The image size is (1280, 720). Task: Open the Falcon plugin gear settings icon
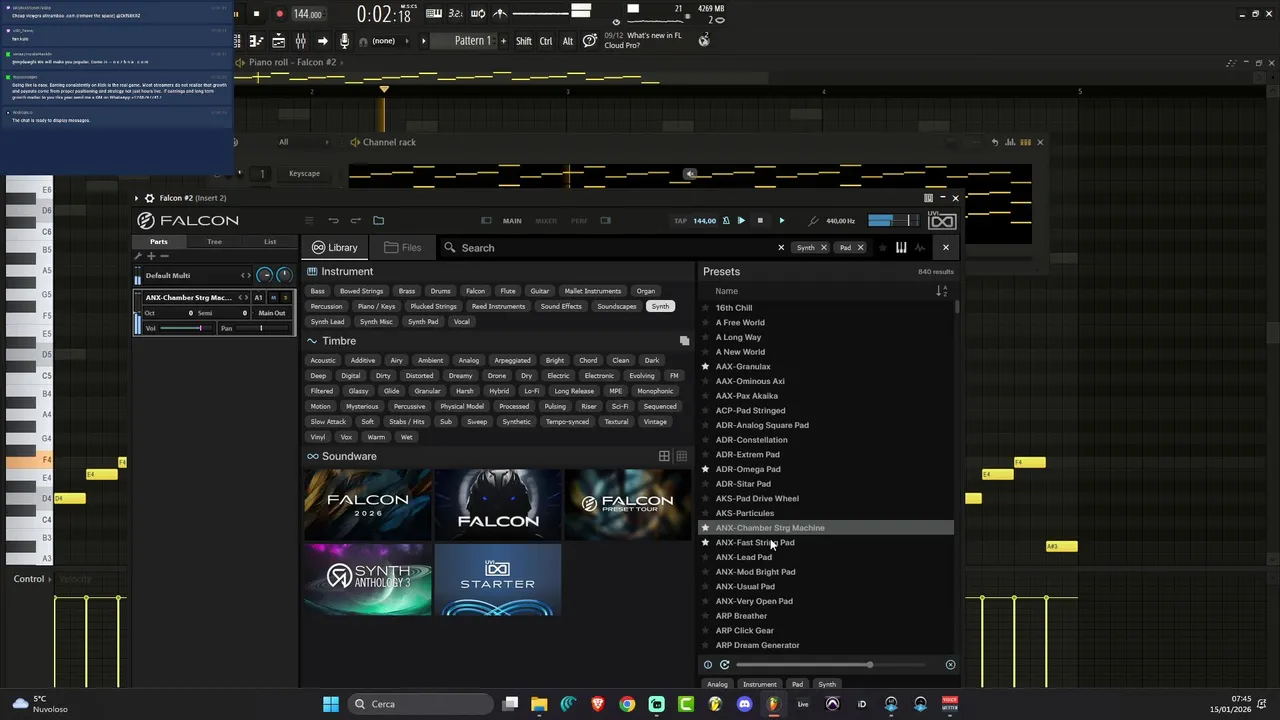149,198
